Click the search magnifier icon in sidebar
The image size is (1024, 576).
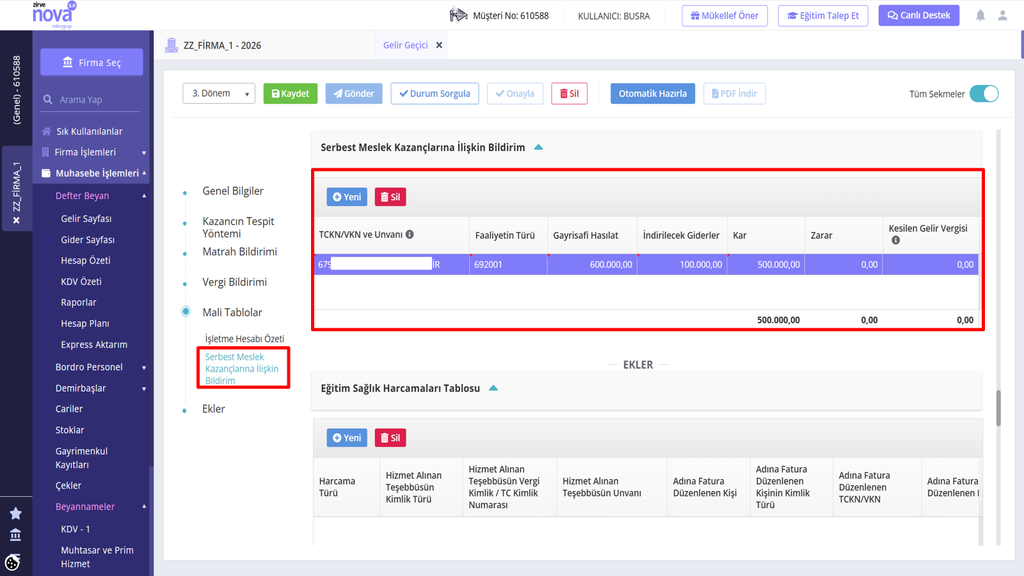coord(48,100)
